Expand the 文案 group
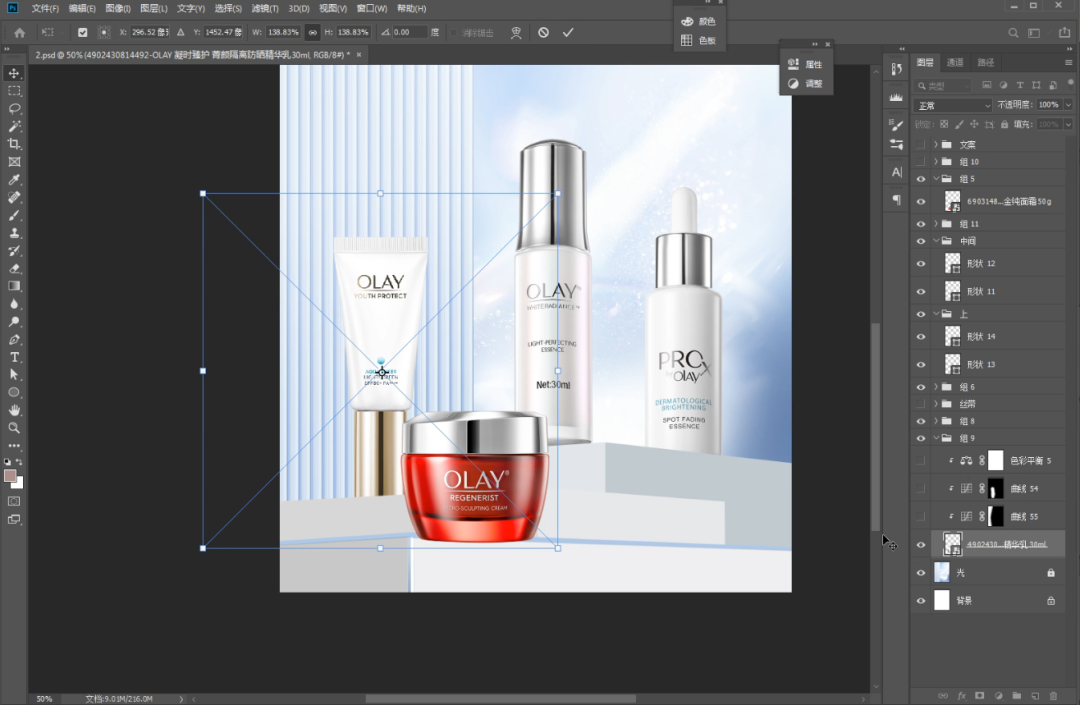 coord(936,145)
